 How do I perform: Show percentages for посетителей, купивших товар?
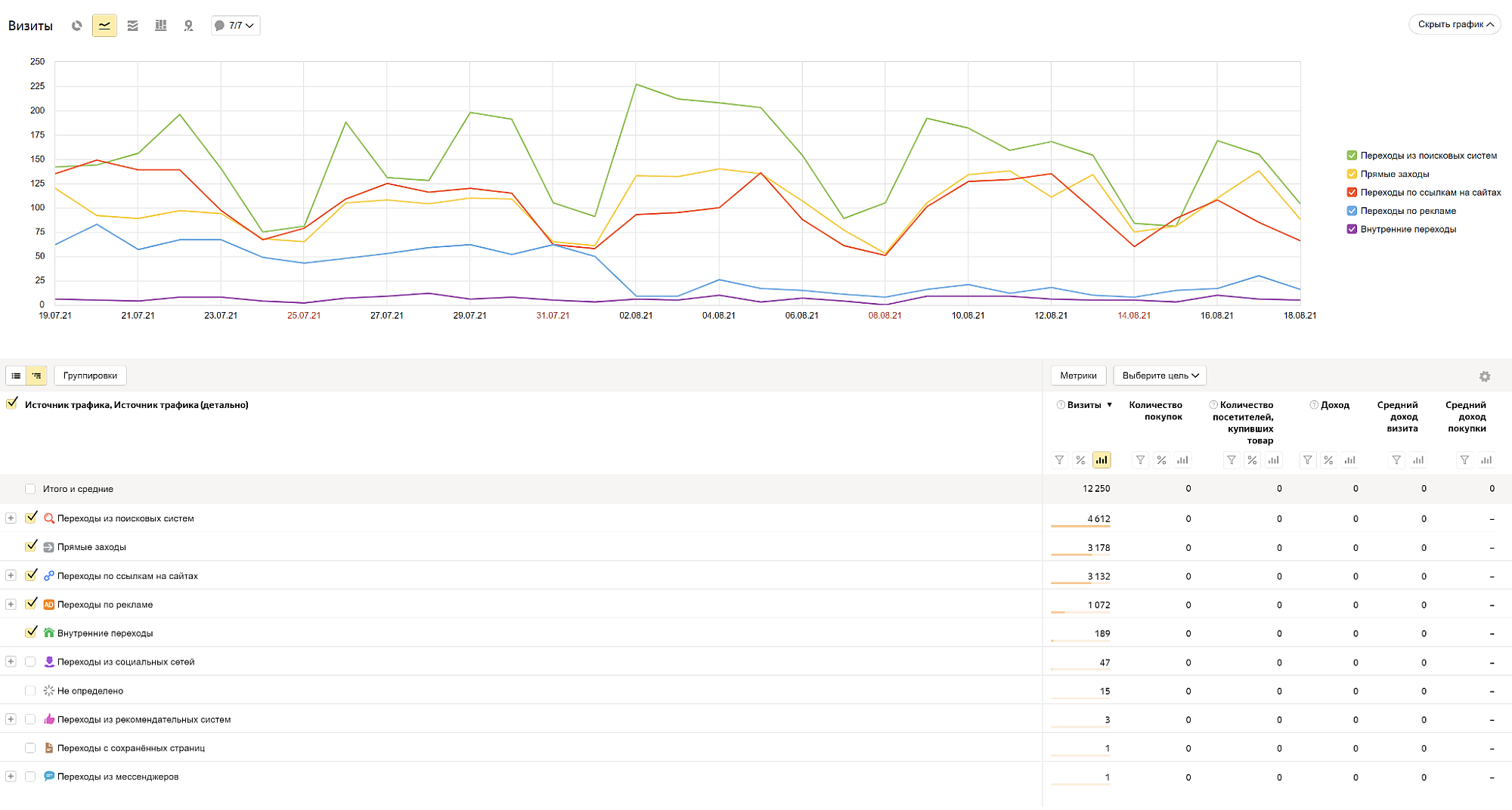[1253, 460]
